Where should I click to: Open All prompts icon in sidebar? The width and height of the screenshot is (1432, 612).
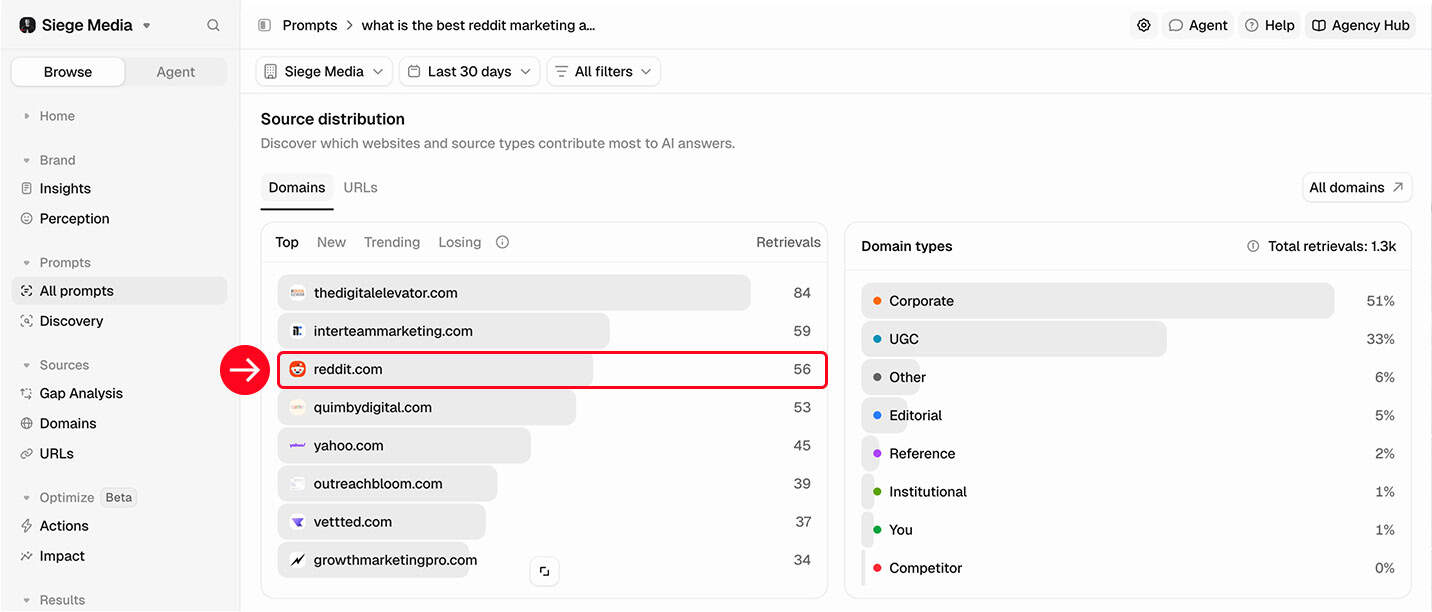point(27,291)
